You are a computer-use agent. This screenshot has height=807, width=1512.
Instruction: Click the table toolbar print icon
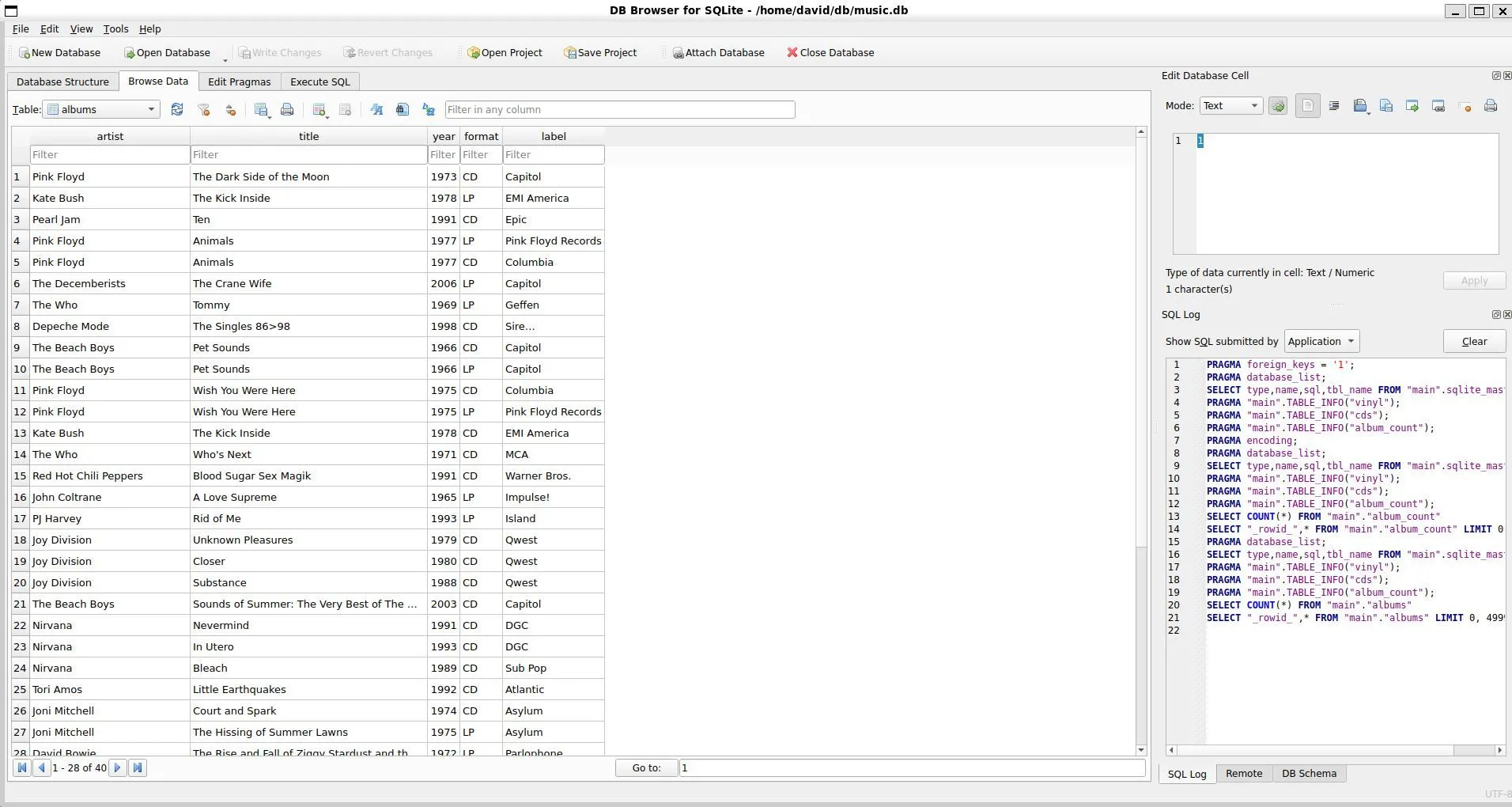coord(287,110)
